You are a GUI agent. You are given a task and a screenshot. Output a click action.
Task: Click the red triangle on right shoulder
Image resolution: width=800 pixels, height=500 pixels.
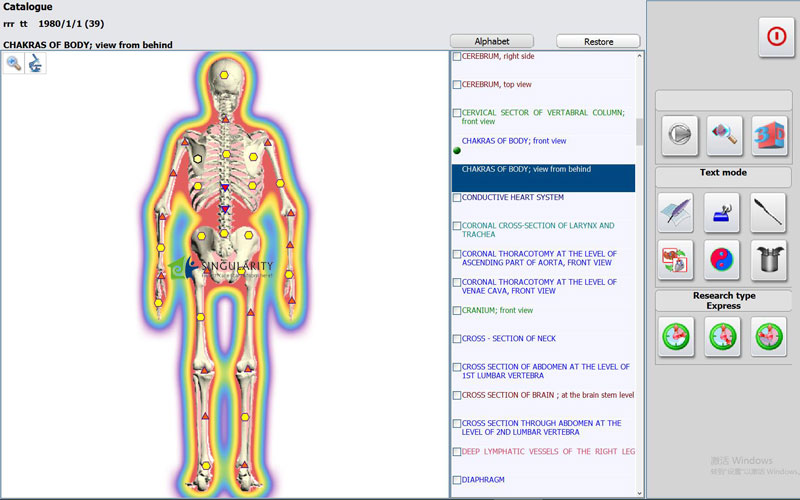[x=267, y=142]
